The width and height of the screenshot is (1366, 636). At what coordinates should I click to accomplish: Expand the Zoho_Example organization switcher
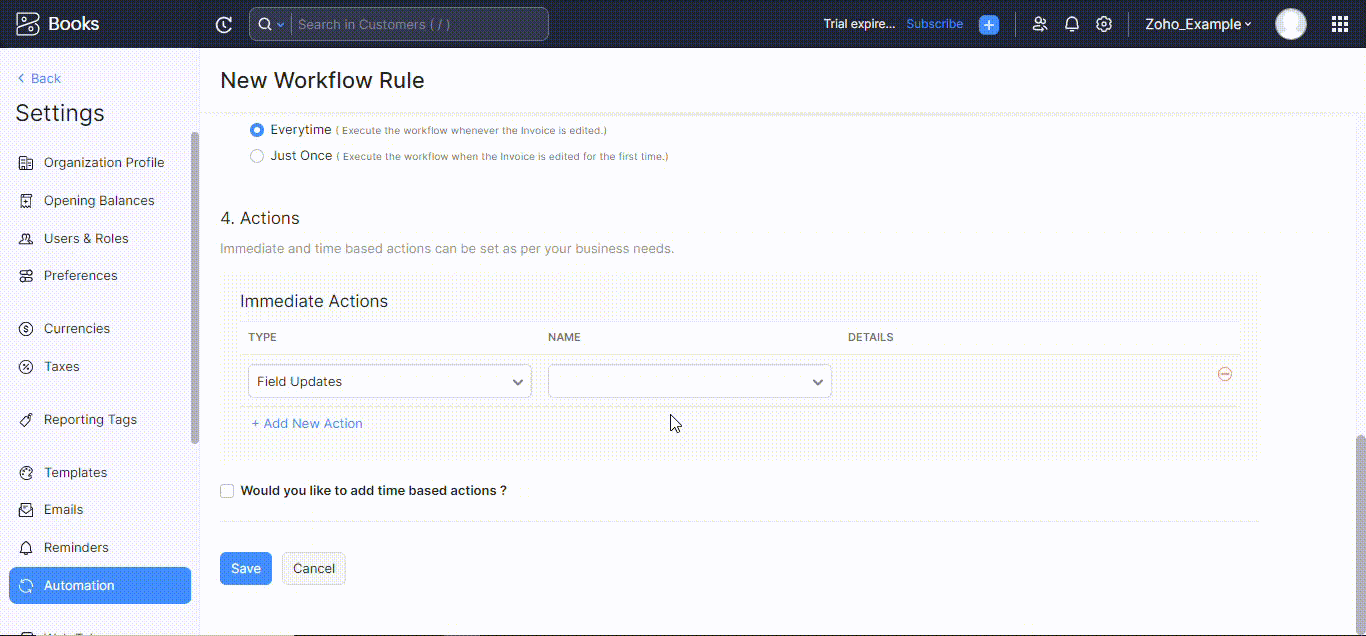[x=1197, y=24]
